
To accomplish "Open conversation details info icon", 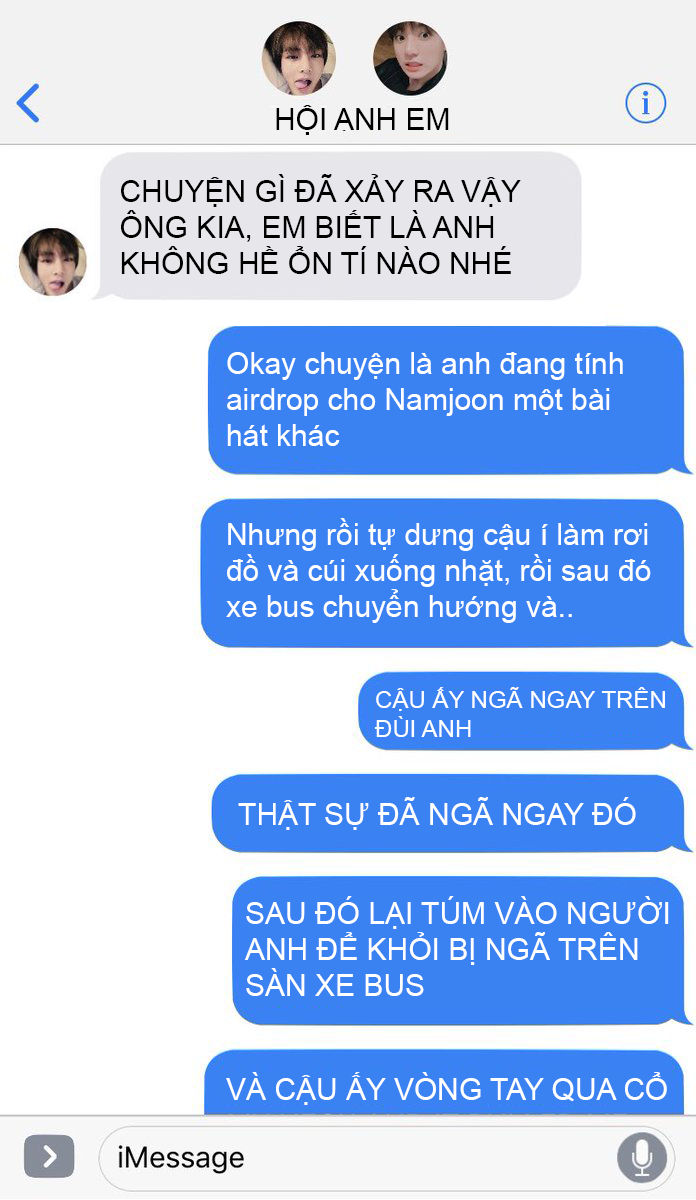I will click(x=646, y=102).
